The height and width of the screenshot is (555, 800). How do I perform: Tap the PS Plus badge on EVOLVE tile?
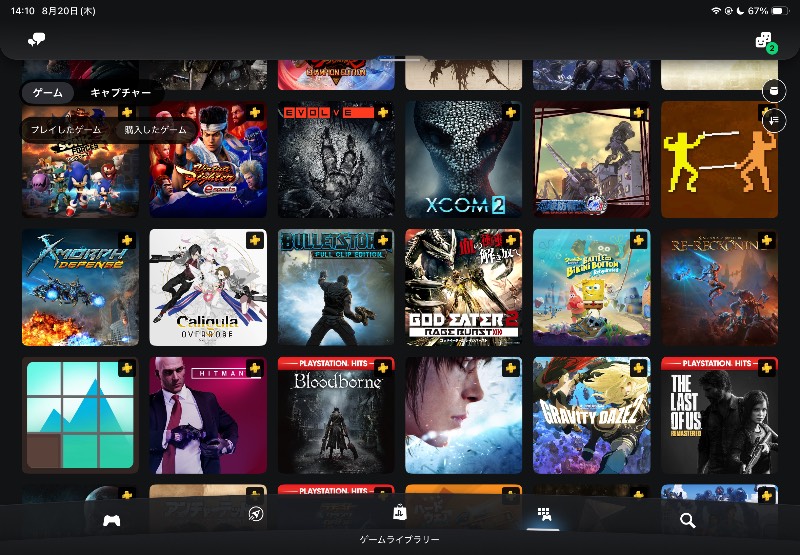(383, 112)
